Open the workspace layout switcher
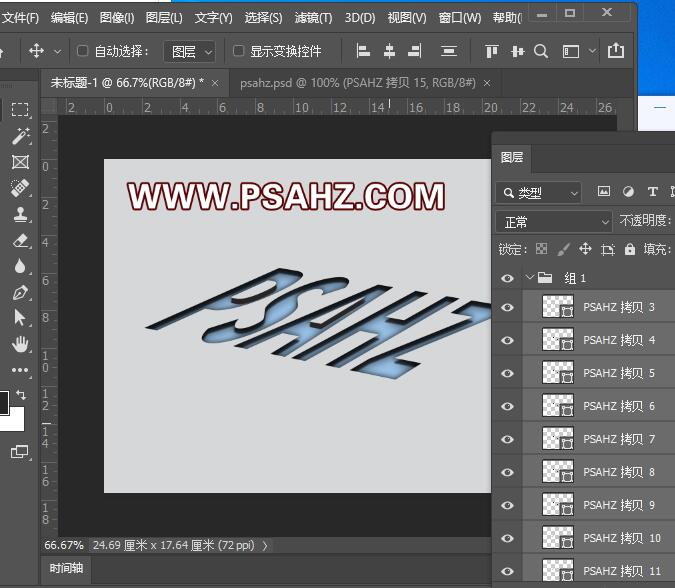Image resolution: width=675 pixels, height=588 pixels. pos(571,52)
